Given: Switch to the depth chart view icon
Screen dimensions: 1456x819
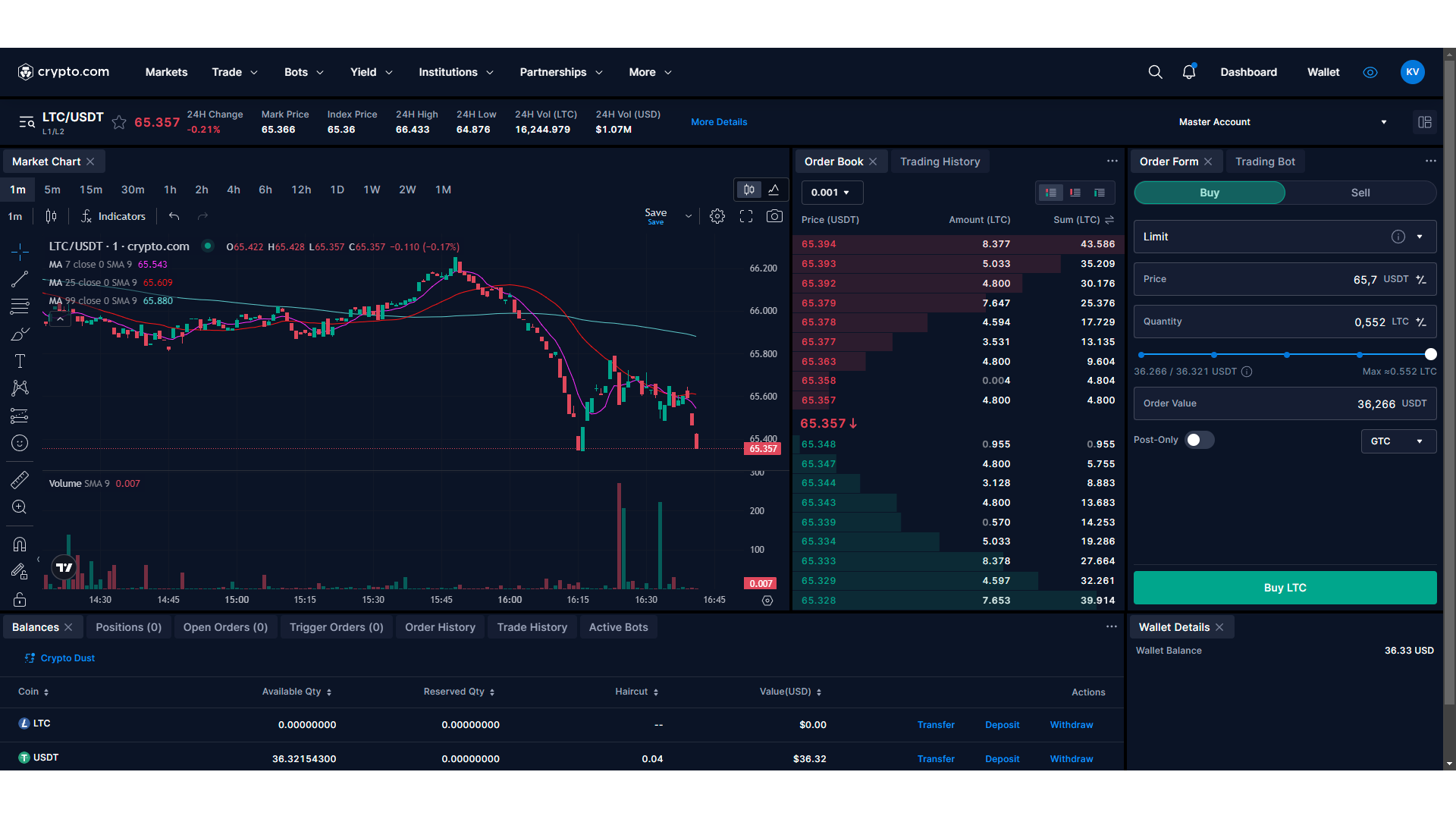Looking at the screenshot, I should 774,190.
